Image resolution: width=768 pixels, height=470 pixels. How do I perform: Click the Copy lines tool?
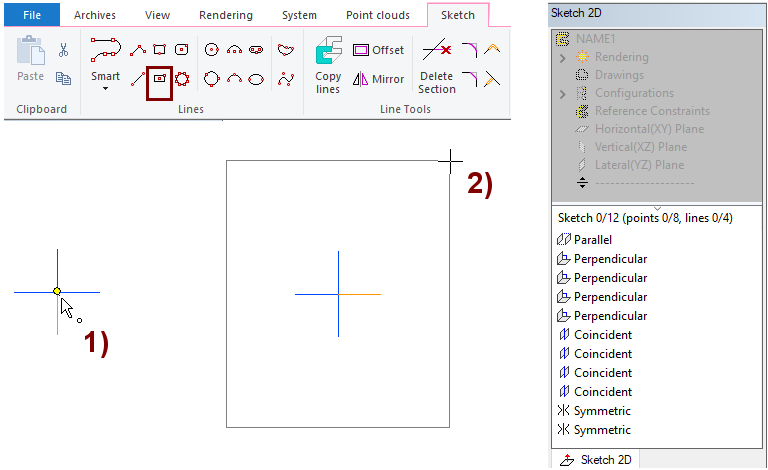pos(328,66)
